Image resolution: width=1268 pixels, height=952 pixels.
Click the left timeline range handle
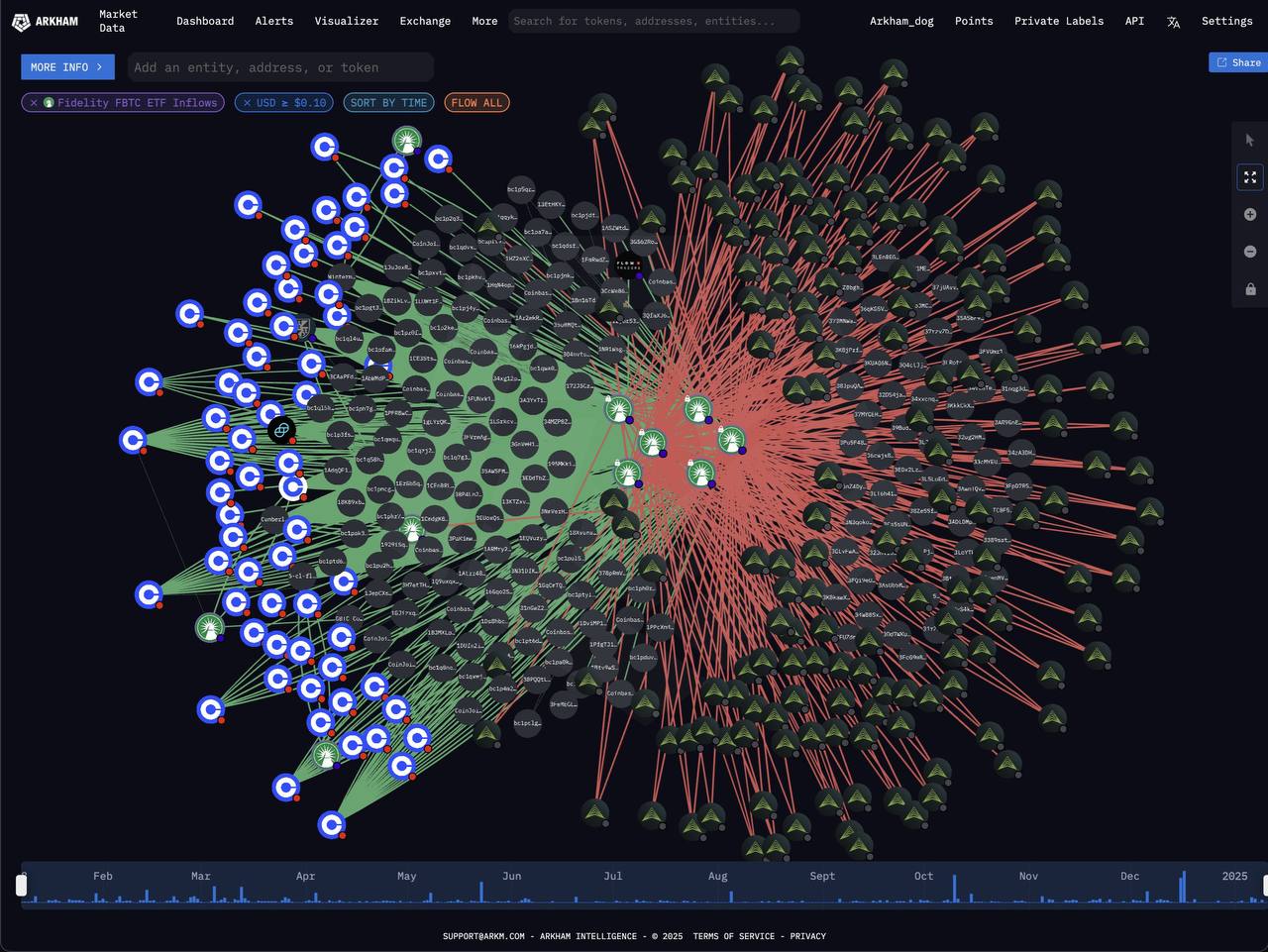[22, 885]
